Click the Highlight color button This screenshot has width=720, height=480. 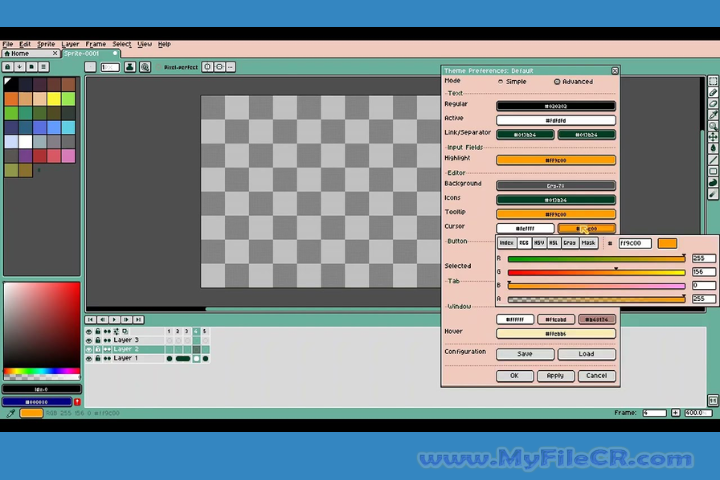(556, 160)
